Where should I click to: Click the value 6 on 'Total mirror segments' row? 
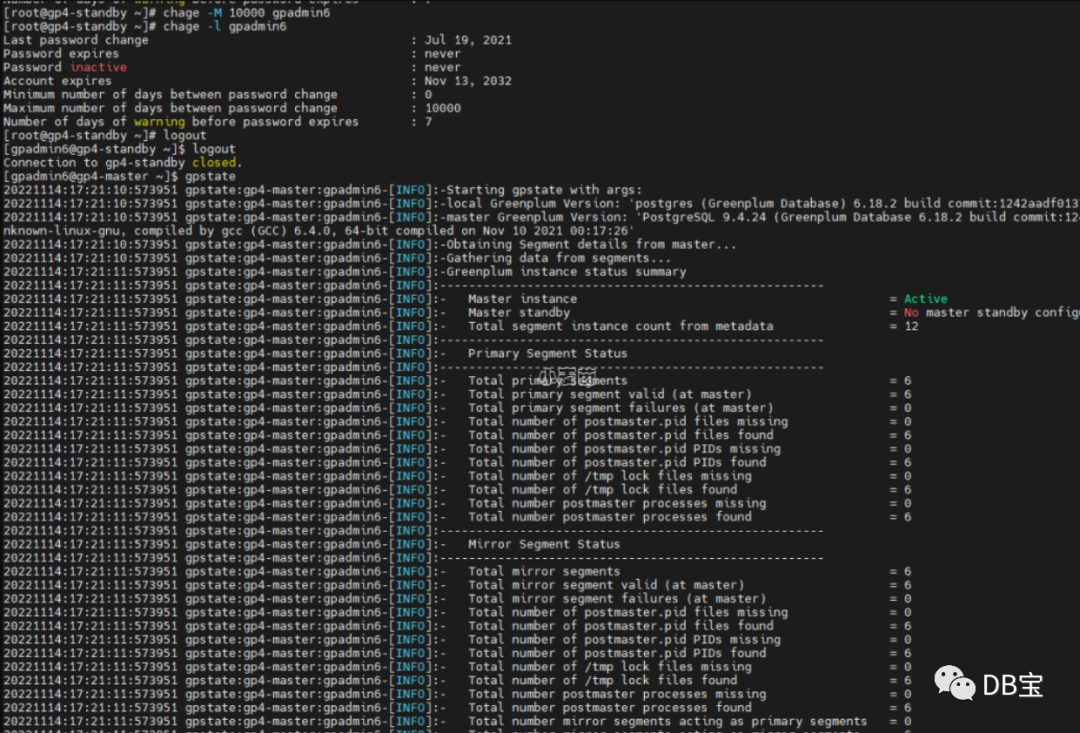[907, 571]
